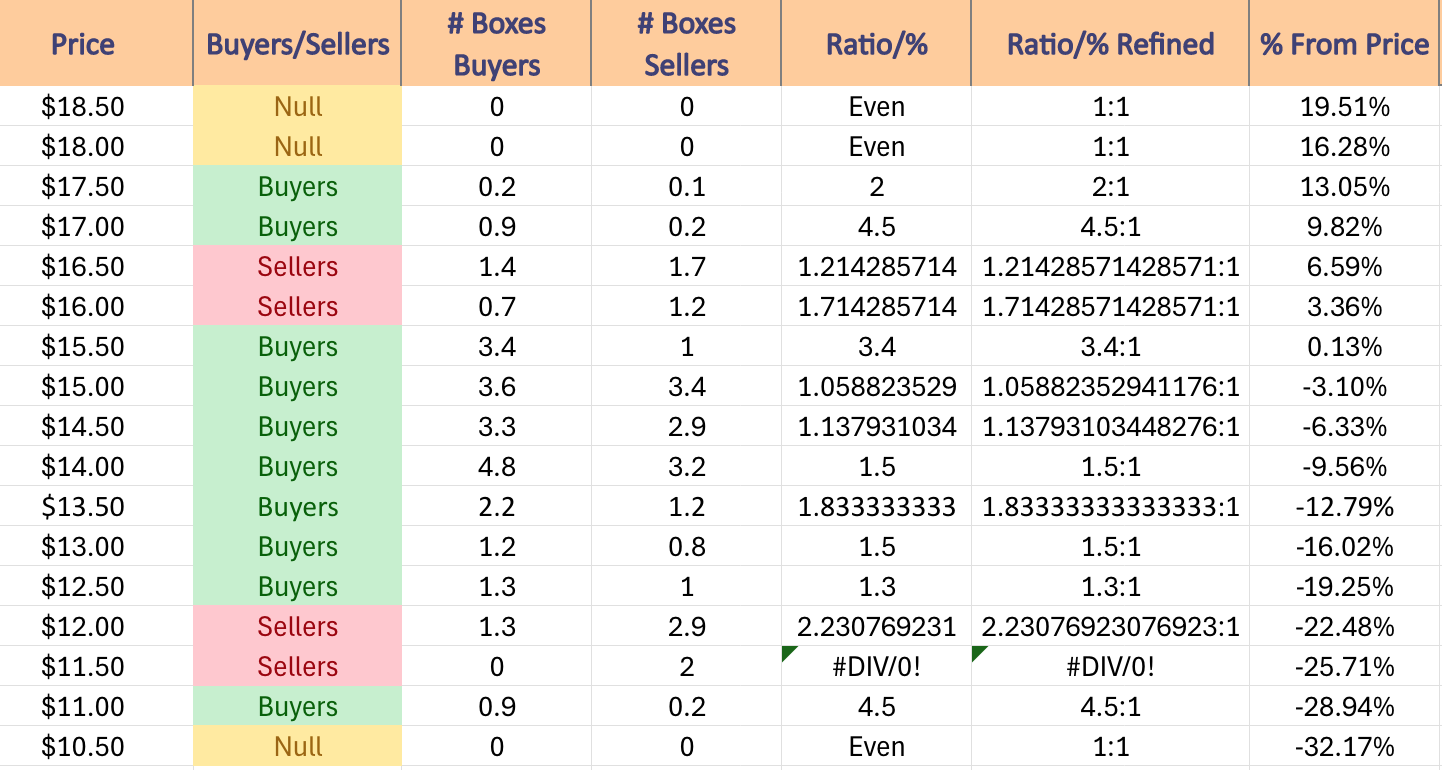
Task: Select the $15.50 price cell
Action: pos(97,347)
